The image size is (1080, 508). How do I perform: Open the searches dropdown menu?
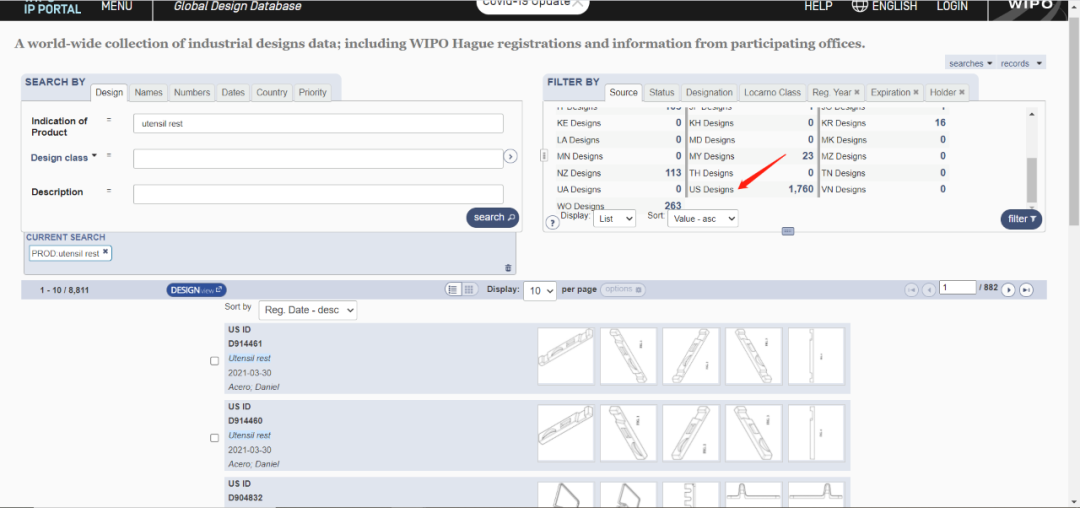[x=970, y=63]
